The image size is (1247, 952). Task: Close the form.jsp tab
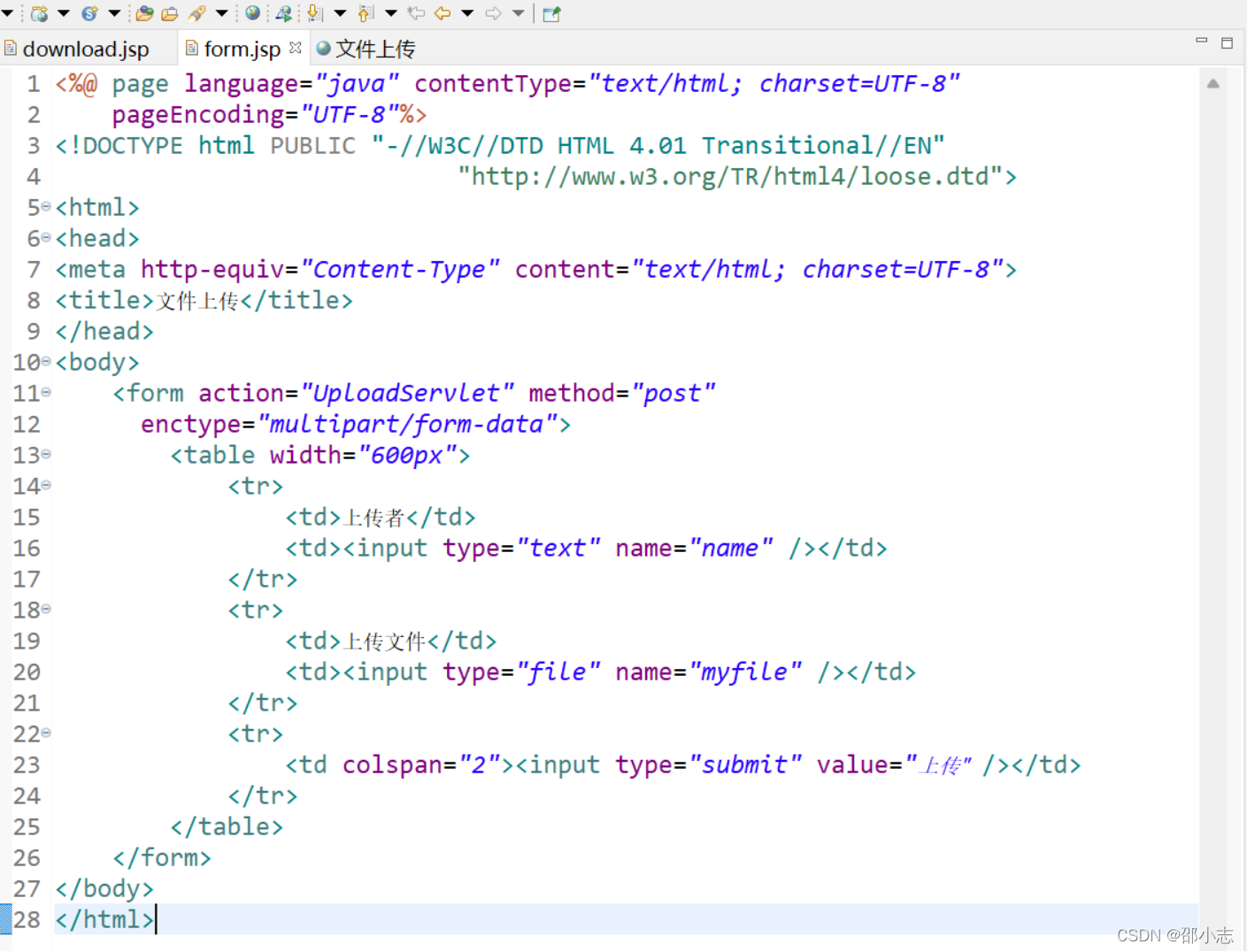coord(296,48)
